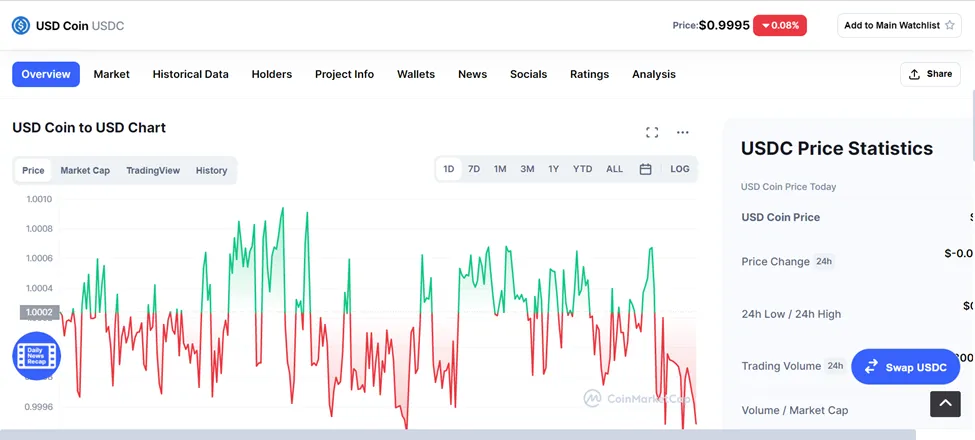Open the Overview tab
Screen dimensions: 975x440
[46, 74]
